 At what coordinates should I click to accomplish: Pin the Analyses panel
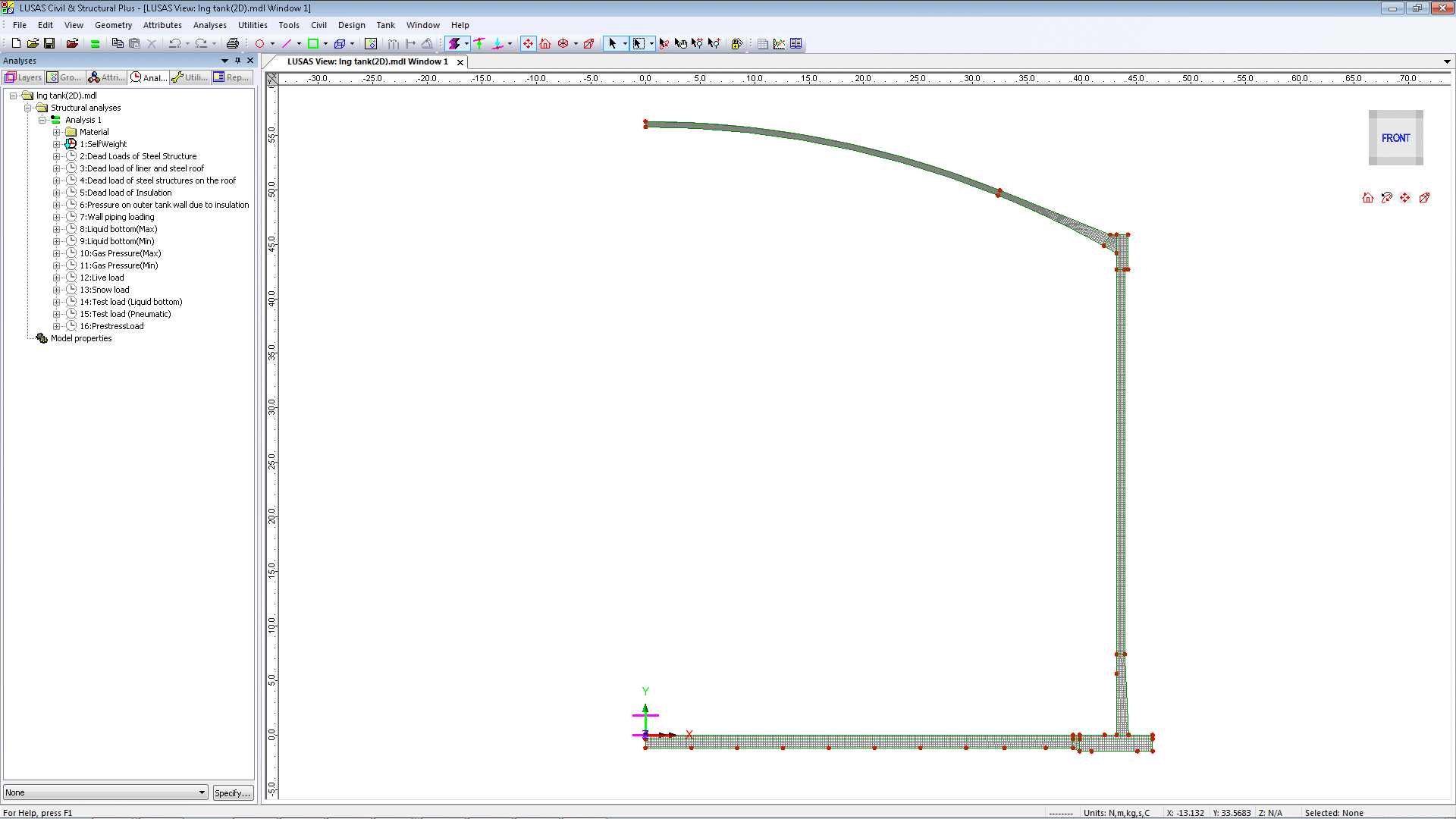(237, 61)
